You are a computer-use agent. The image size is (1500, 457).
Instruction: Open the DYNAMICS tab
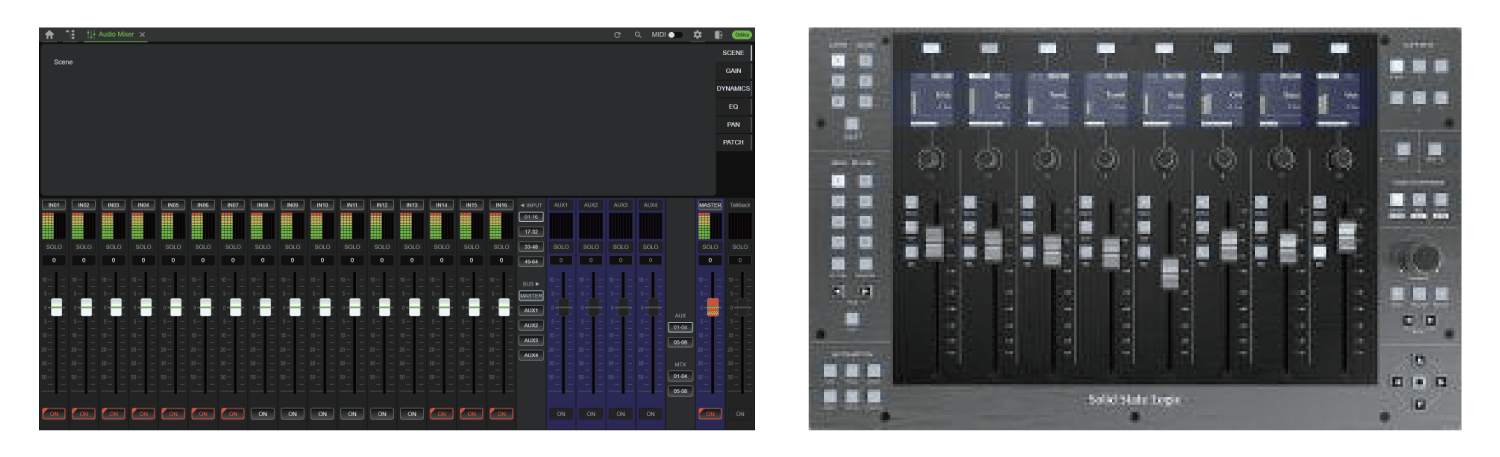tap(733, 88)
